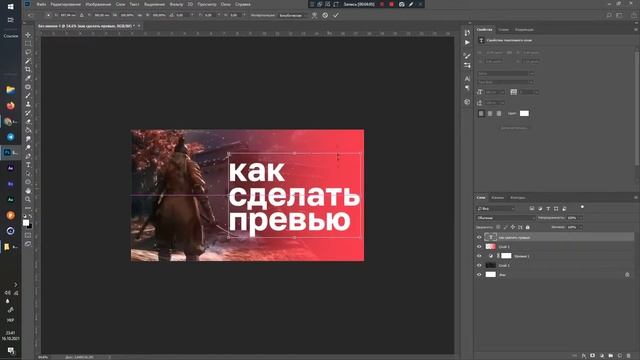Cancel the transform in options bar
This screenshot has height=360, width=640.
(325, 15)
